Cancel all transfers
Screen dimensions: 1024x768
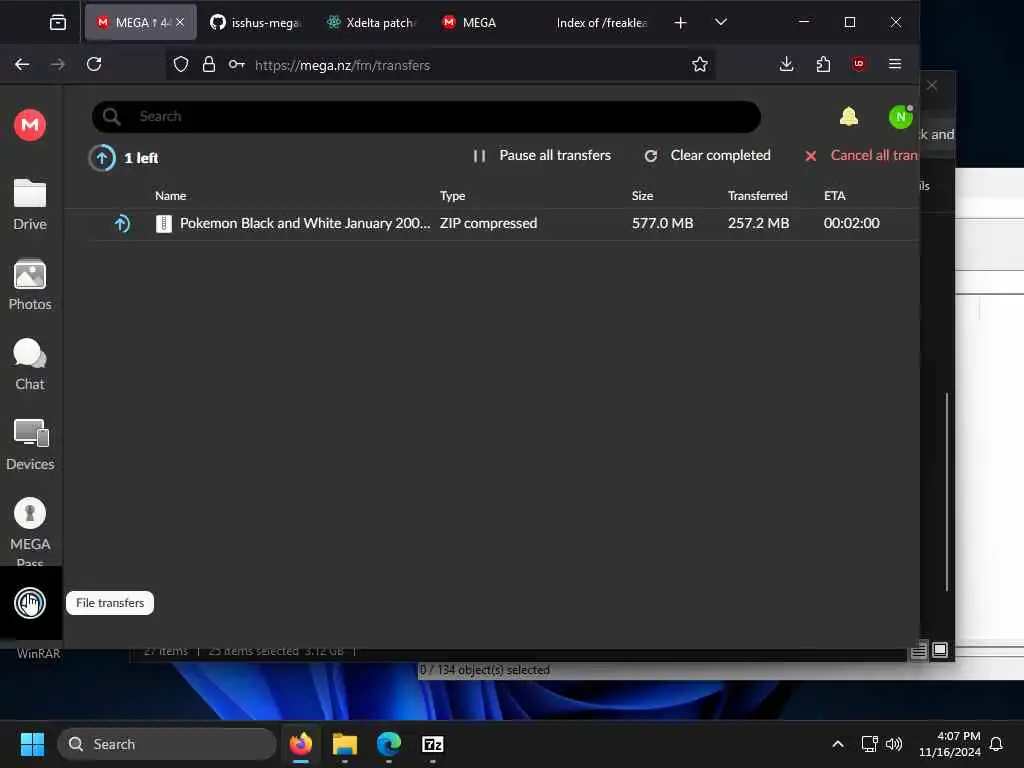point(861,155)
